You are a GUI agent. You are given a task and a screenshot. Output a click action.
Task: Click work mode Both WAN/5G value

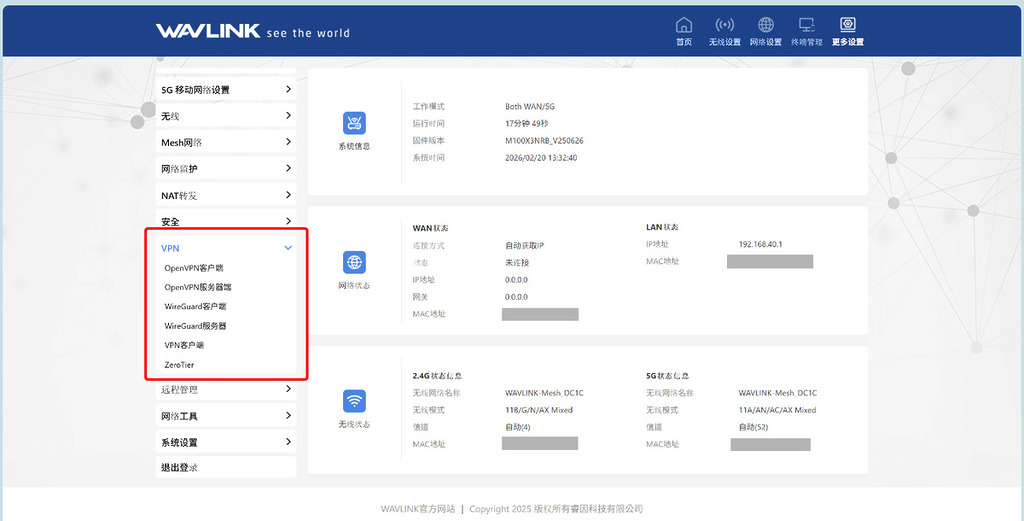click(x=530, y=106)
